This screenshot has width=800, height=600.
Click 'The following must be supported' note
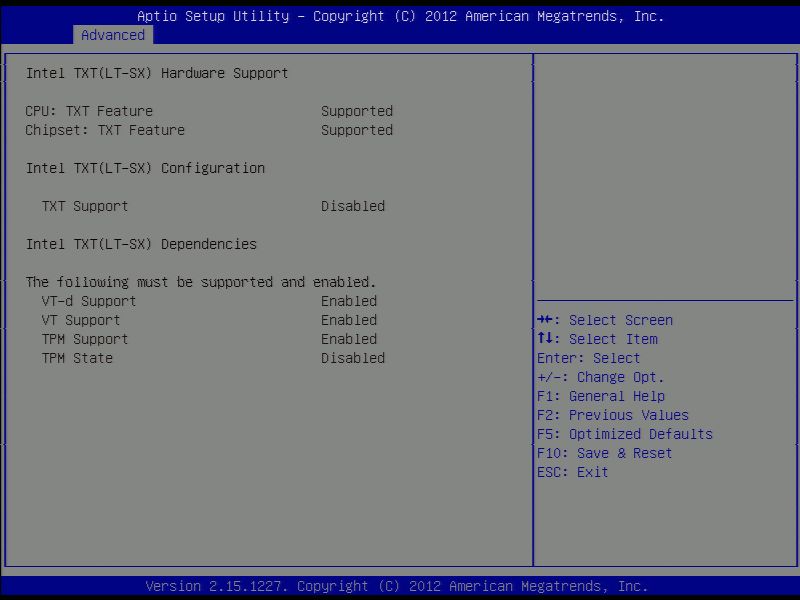[x=201, y=282]
